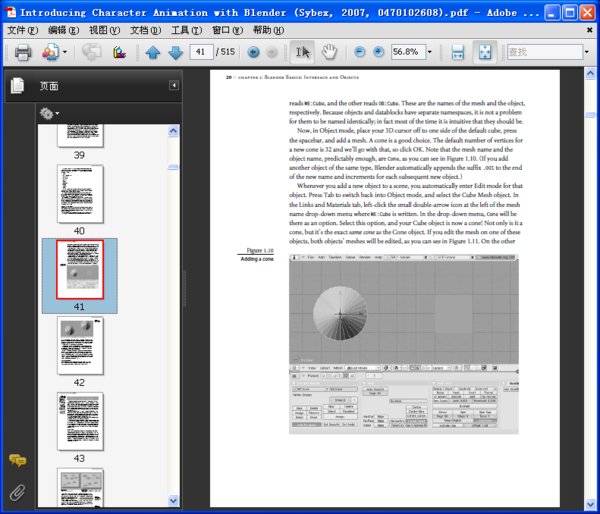Click the Figure 1.10 cone screenshot image
Screen dimensions: 600x514
[404, 344]
